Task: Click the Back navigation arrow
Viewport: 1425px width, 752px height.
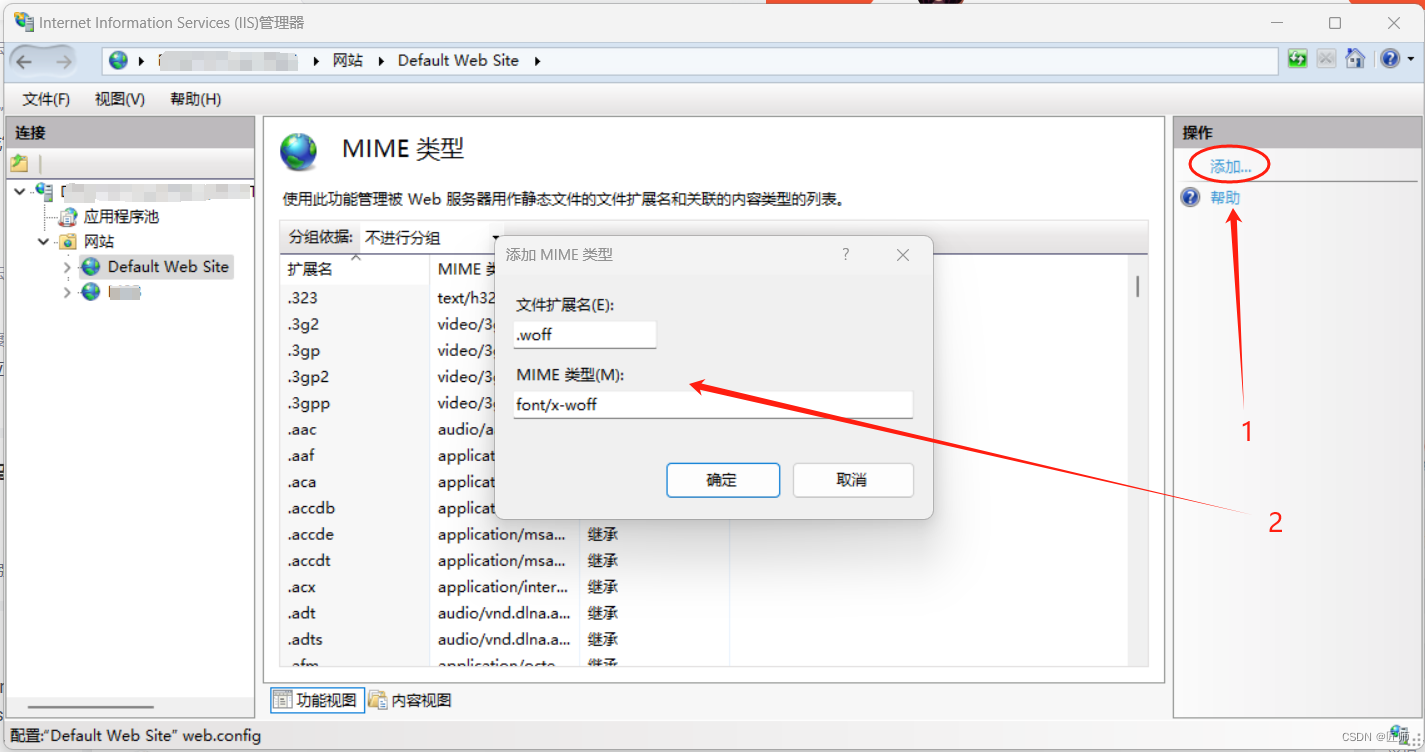Action: 24,61
